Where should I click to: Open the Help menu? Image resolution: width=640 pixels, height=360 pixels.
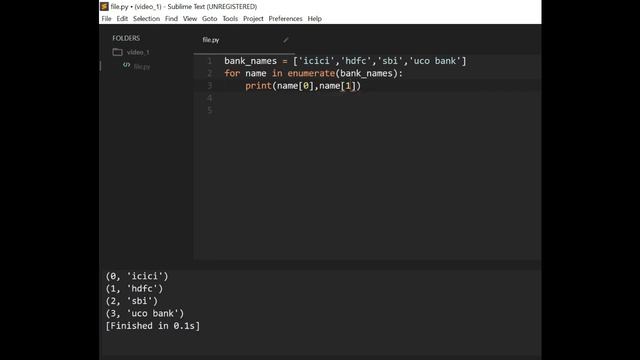click(x=314, y=19)
